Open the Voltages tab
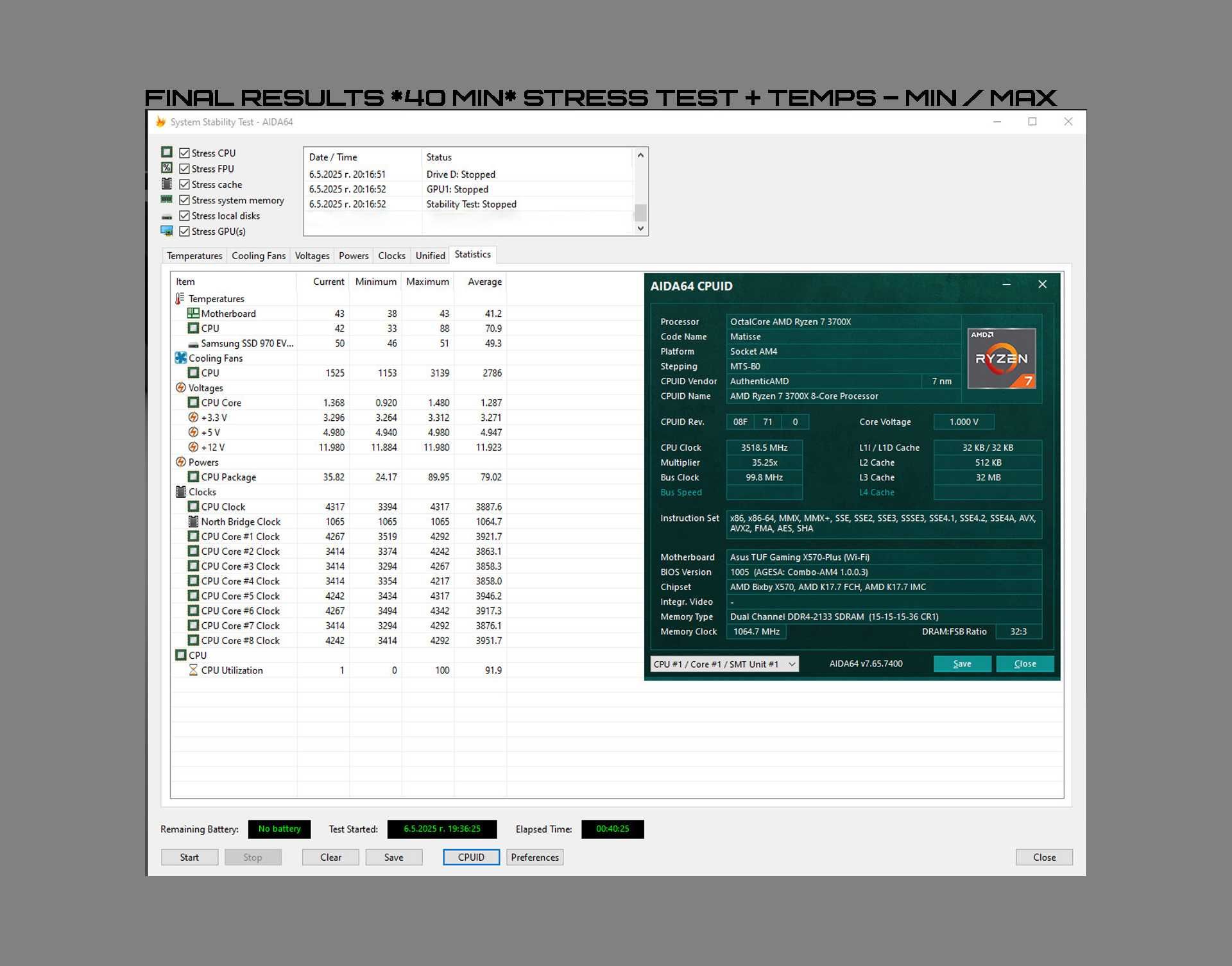Image resolution: width=1232 pixels, height=966 pixels. click(x=312, y=256)
